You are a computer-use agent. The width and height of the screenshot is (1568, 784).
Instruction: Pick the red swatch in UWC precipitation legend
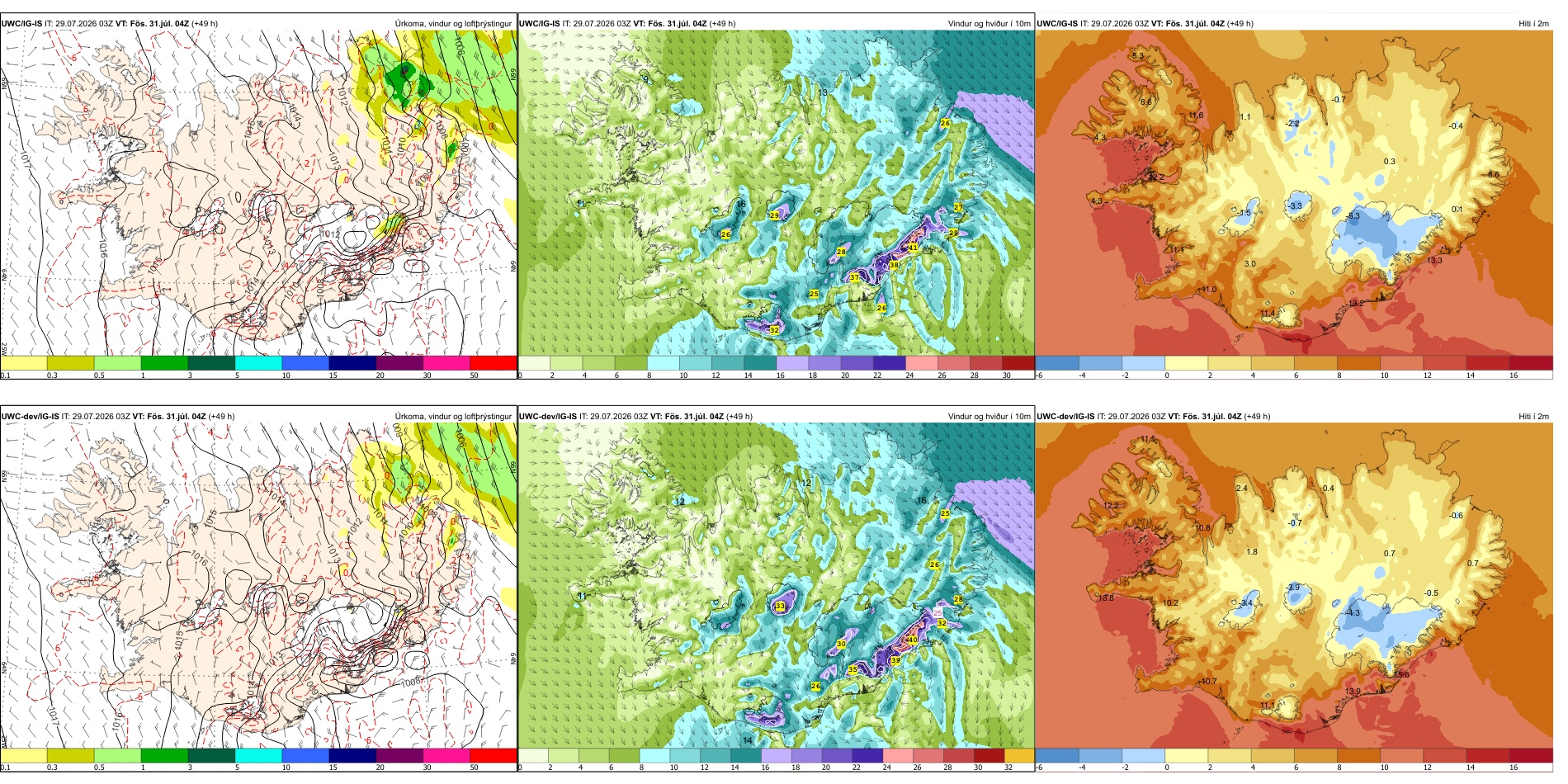click(x=494, y=363)
